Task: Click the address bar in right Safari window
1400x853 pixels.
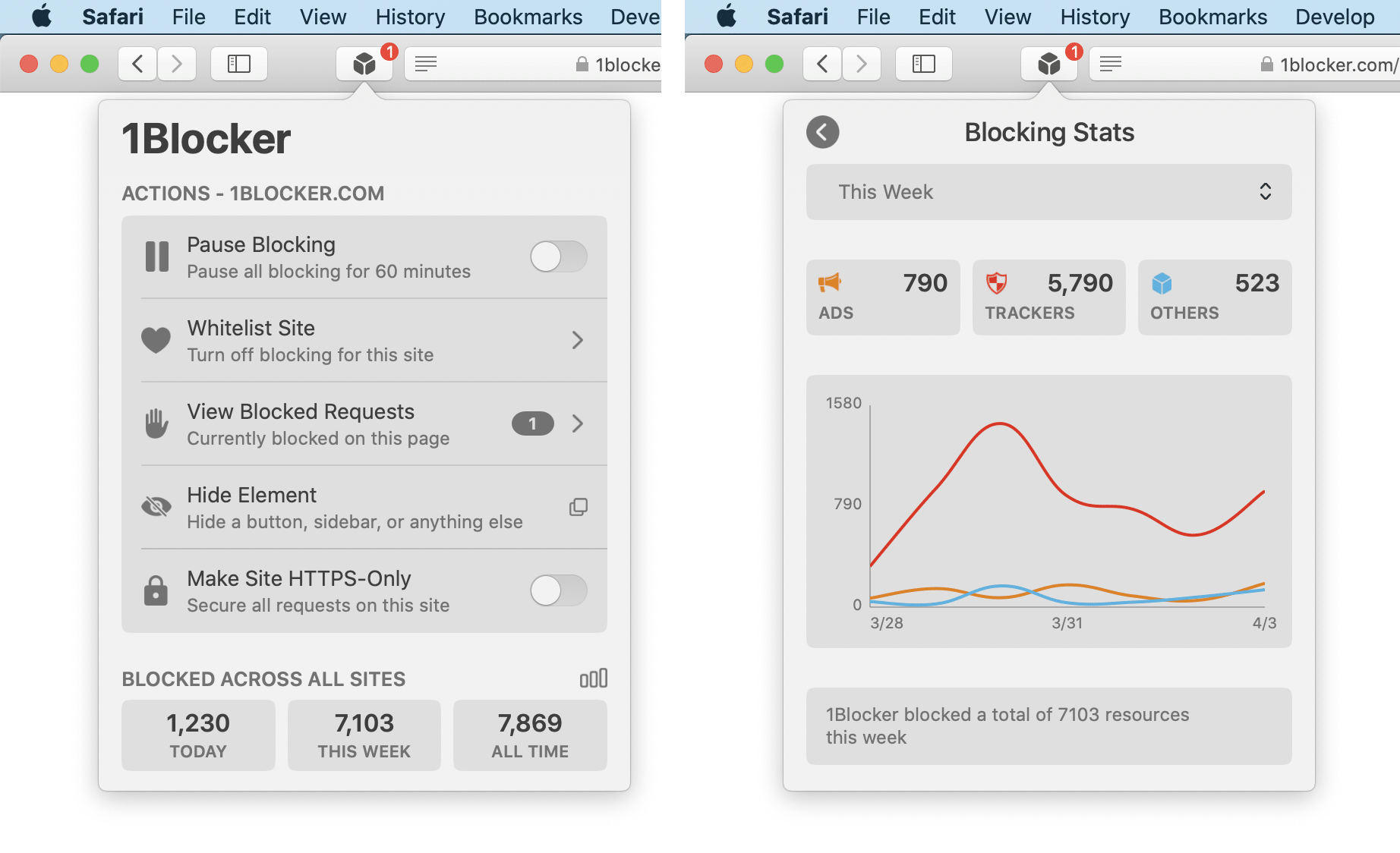Action: pos(1245,64)
